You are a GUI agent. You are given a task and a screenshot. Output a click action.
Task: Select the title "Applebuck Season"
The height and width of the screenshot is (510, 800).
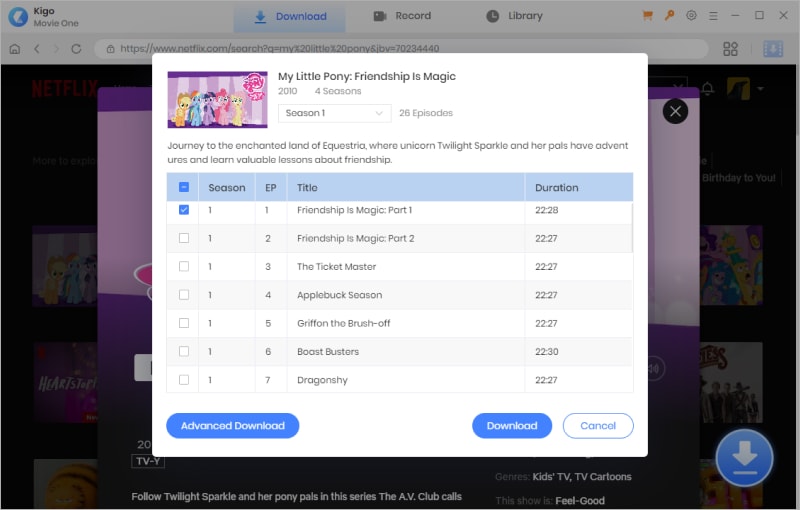(339, 295)
